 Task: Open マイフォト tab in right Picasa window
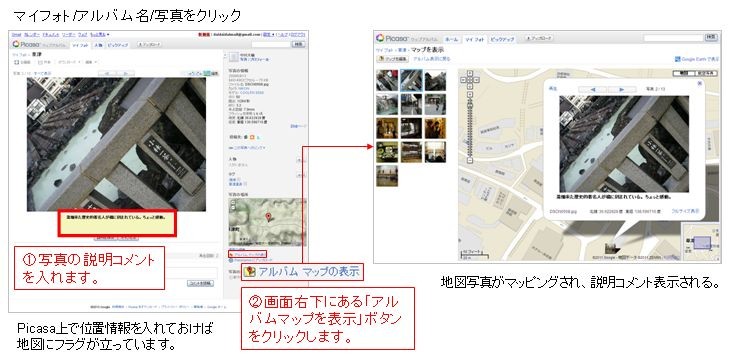click(474, 39)
